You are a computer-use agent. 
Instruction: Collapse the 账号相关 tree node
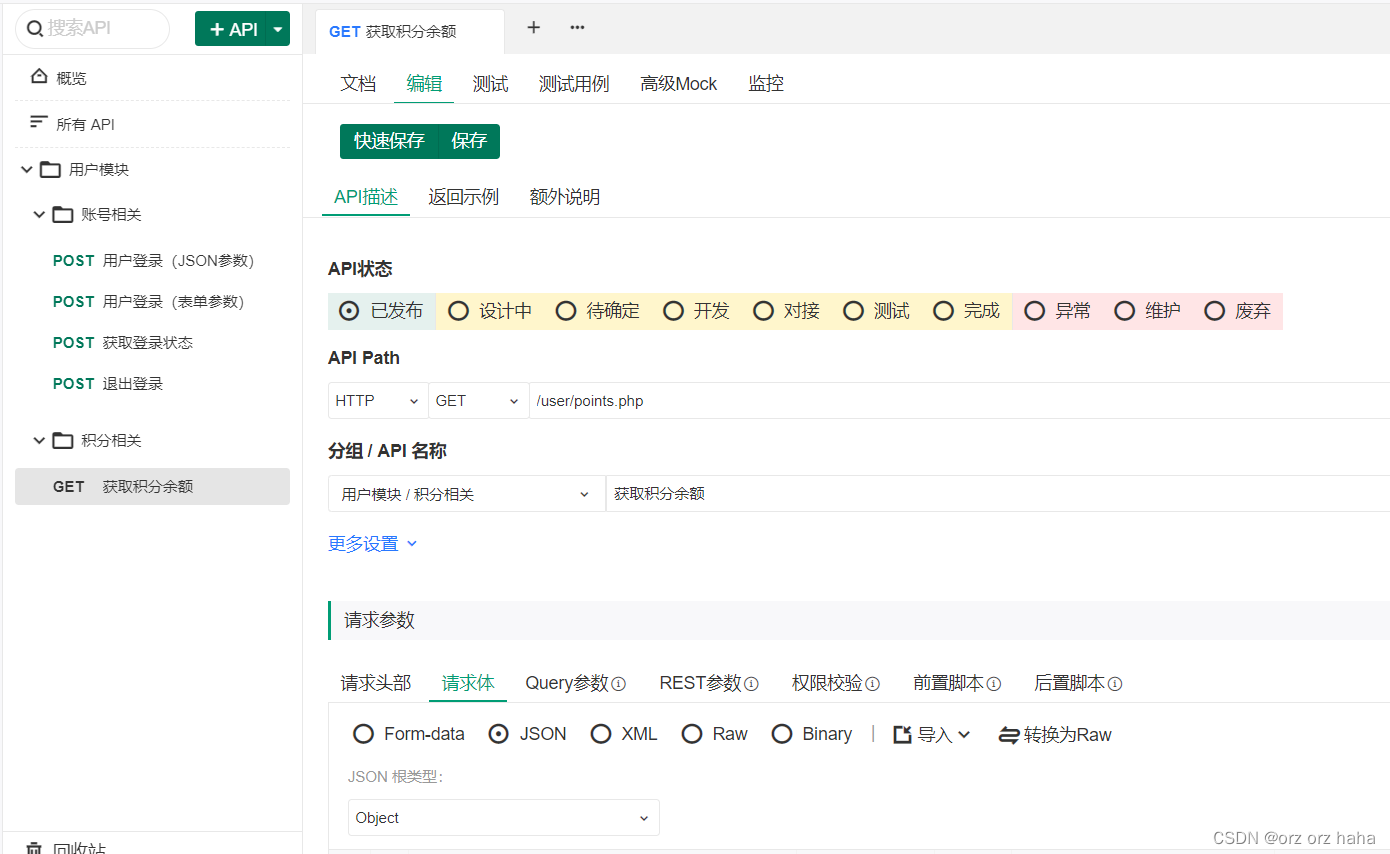(x=39, y=215)
